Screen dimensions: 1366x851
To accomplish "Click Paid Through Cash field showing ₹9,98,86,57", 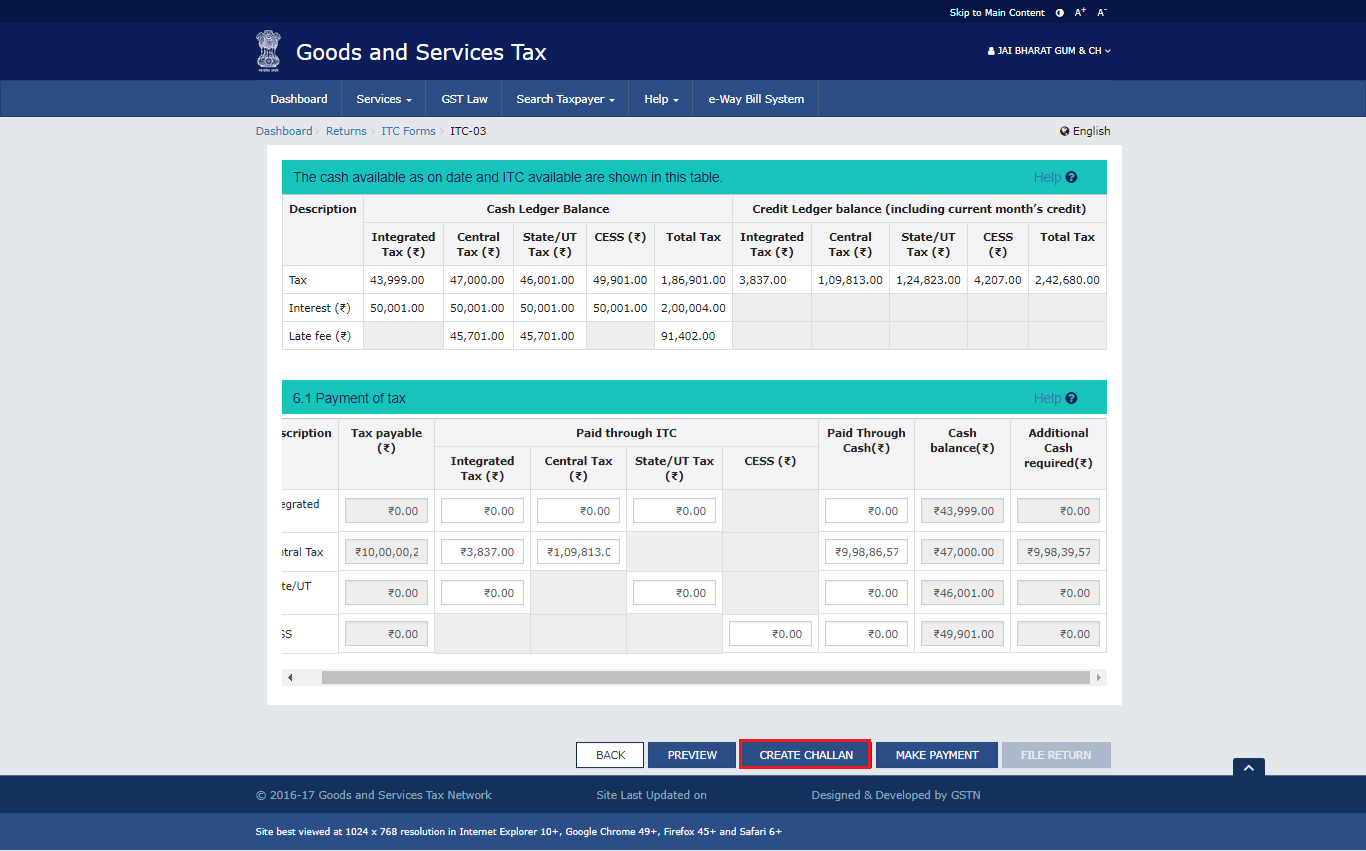I will 866,552.
